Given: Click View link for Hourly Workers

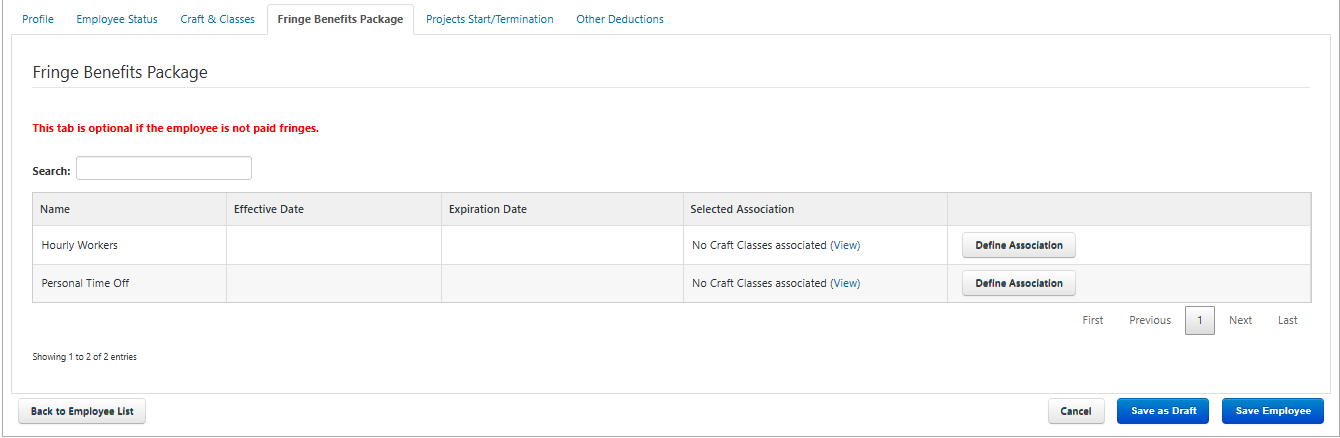Looking at the screenshot, I should pos(845,245).
